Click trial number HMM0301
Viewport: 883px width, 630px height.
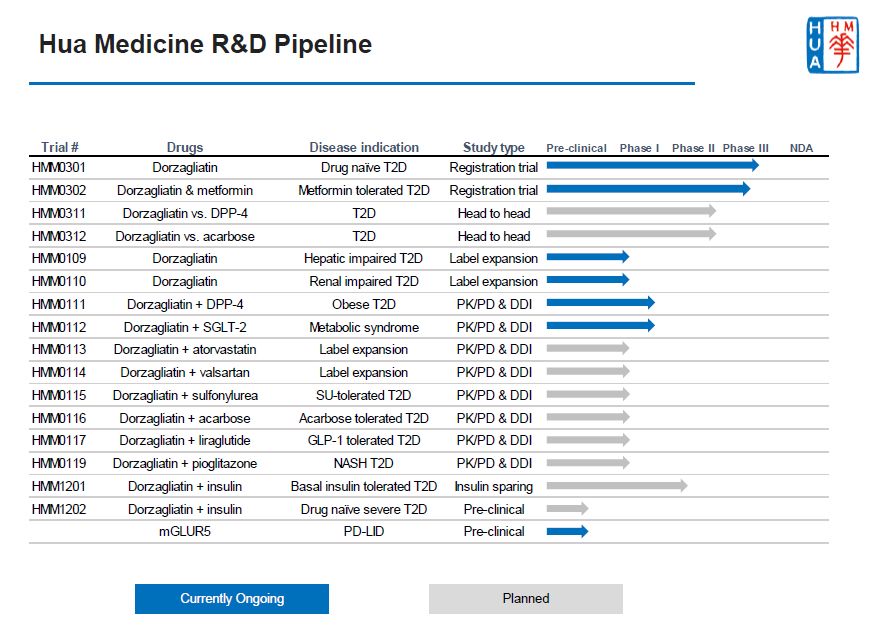[x=59, y=168]
